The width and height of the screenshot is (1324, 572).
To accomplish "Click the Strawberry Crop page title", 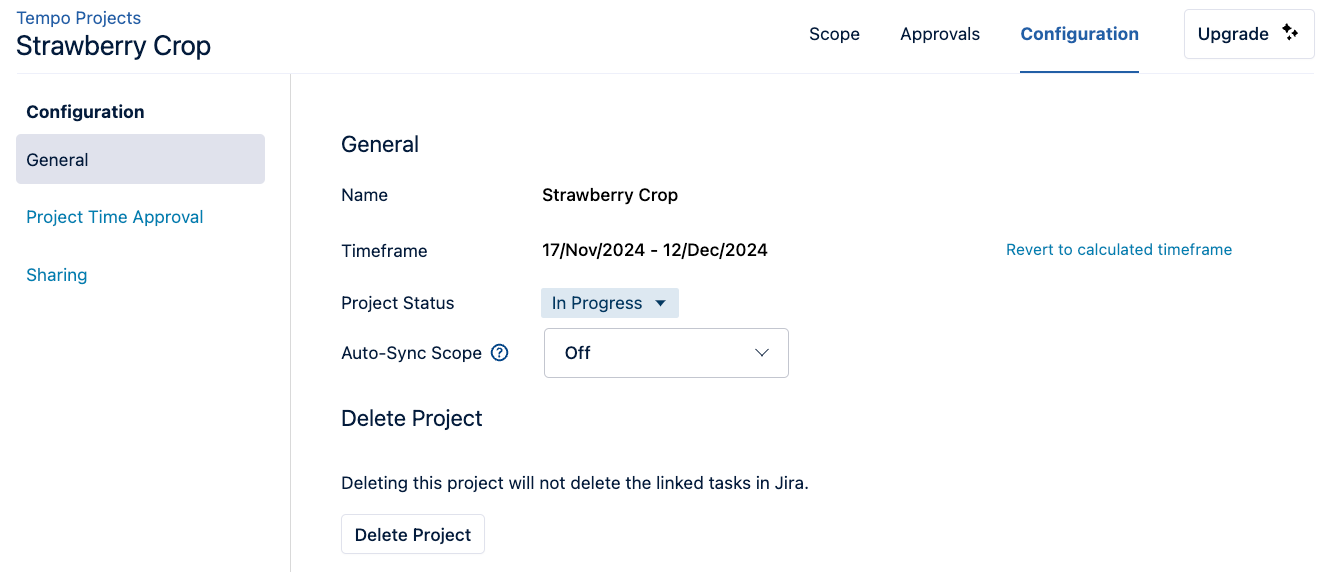I will click(x=114, y=46).
